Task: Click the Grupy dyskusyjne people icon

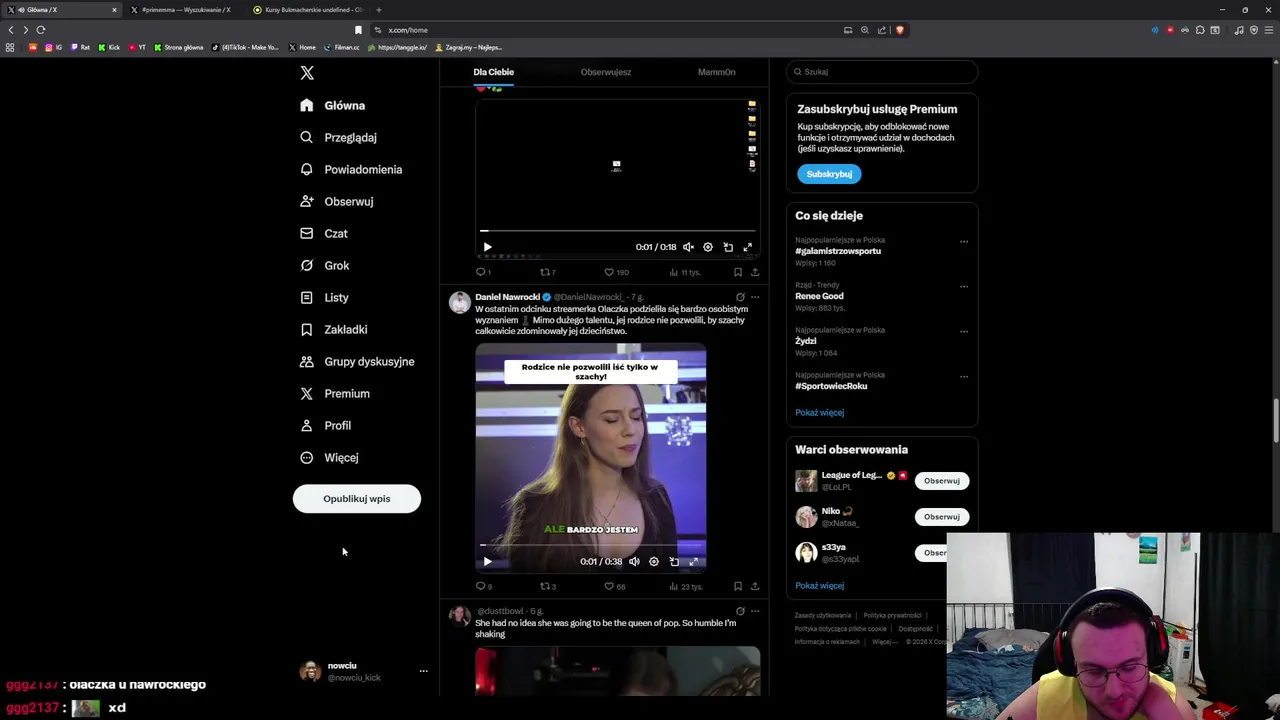Action: point(307,361)
